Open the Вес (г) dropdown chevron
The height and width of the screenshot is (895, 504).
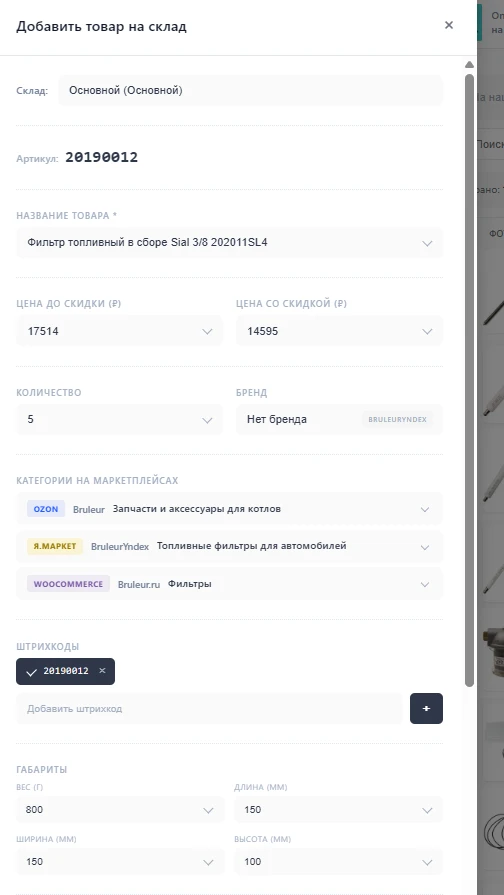click(x=208, y=811)
